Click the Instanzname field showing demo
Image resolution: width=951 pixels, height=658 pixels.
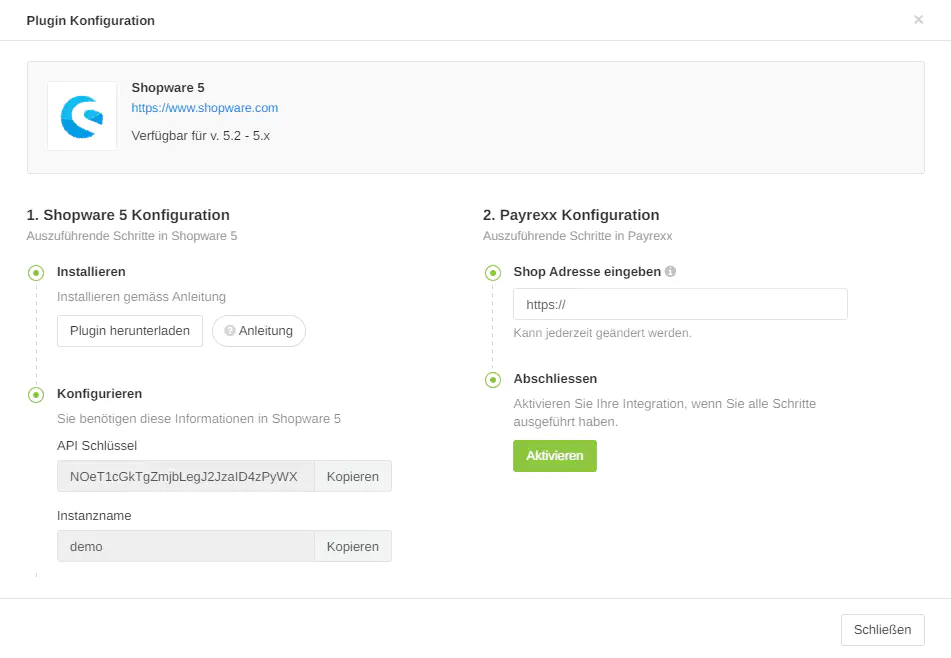point(185,546)
